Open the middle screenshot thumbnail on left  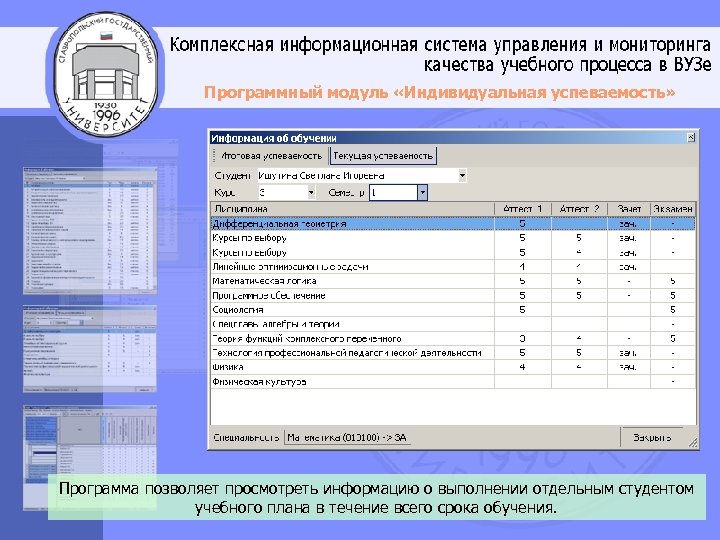pyautogui.click(x=90, y=349)
